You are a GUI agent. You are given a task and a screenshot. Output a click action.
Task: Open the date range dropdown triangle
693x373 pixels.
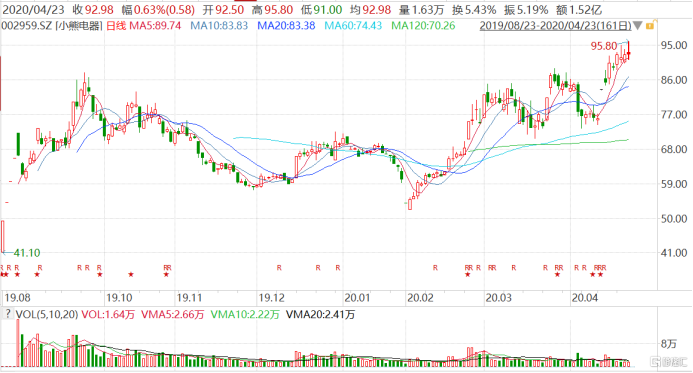637,26
